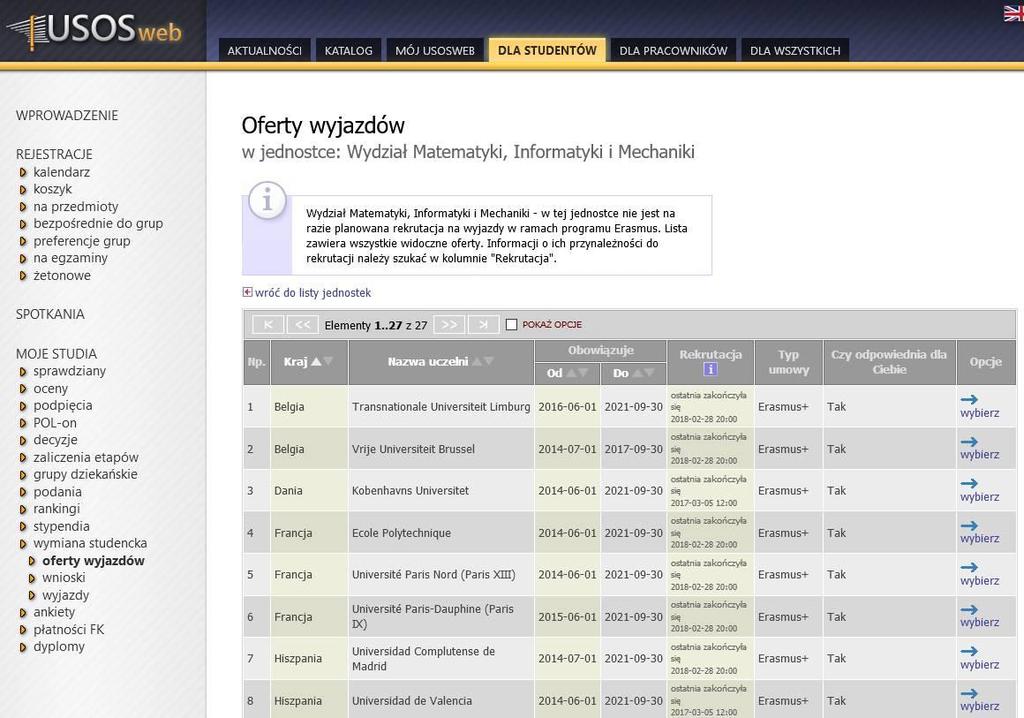Go to first page of the list
Image resolution: width=1024 pixels, height=718 pixels.
coord(268,325)
